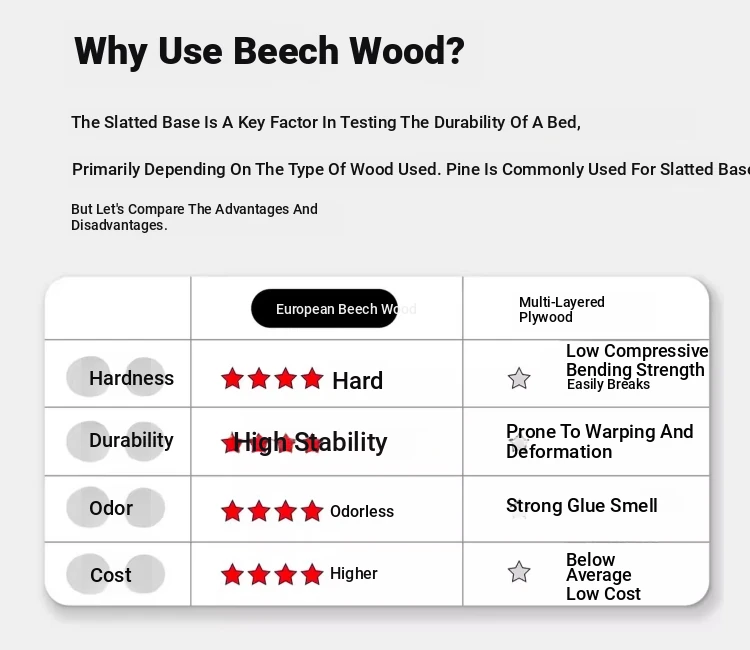The height and width of the screenshot is (650, 750).
Task: Click the Strong Glue Smell text
Action: click(x=582, y=506)
